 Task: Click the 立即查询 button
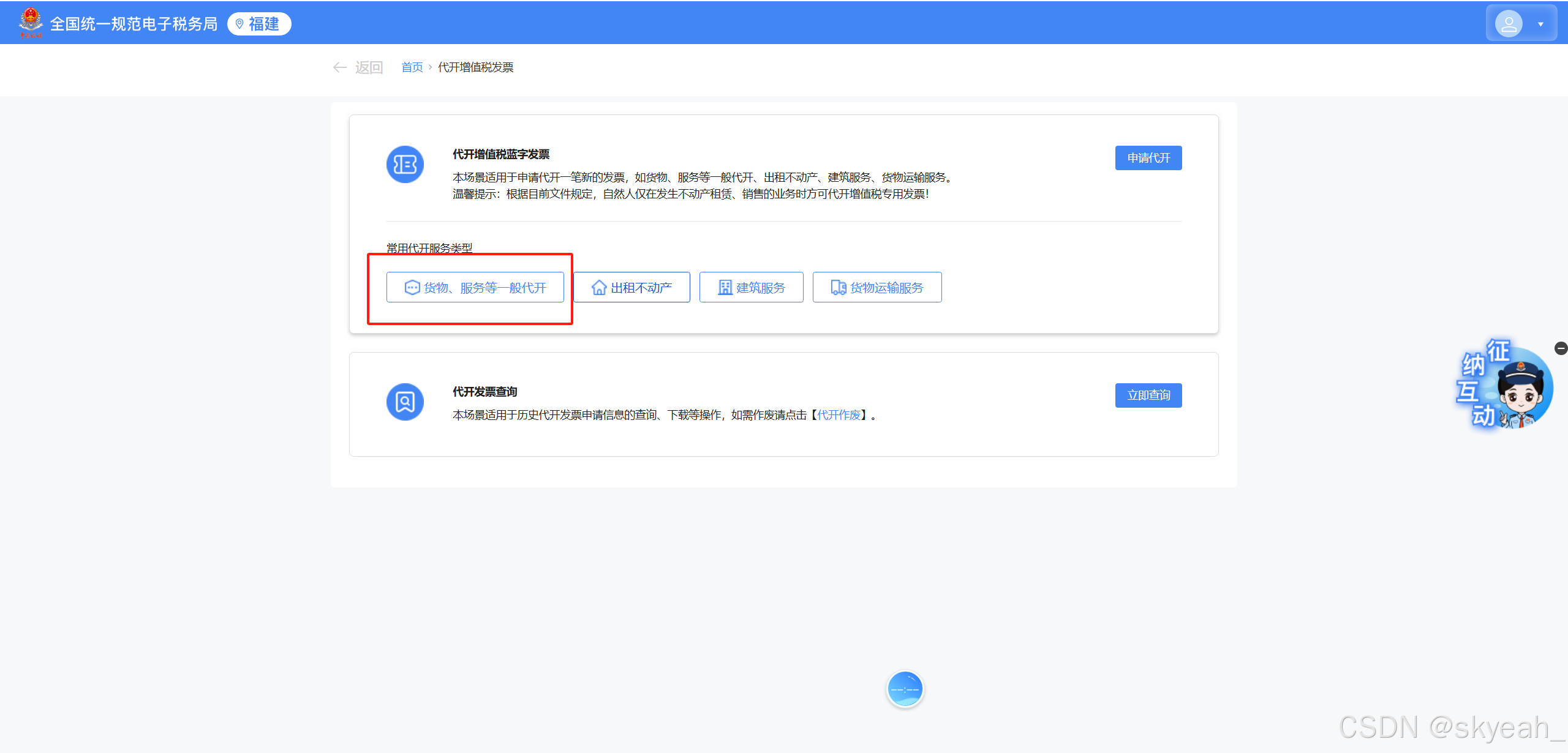(1148, 395)
